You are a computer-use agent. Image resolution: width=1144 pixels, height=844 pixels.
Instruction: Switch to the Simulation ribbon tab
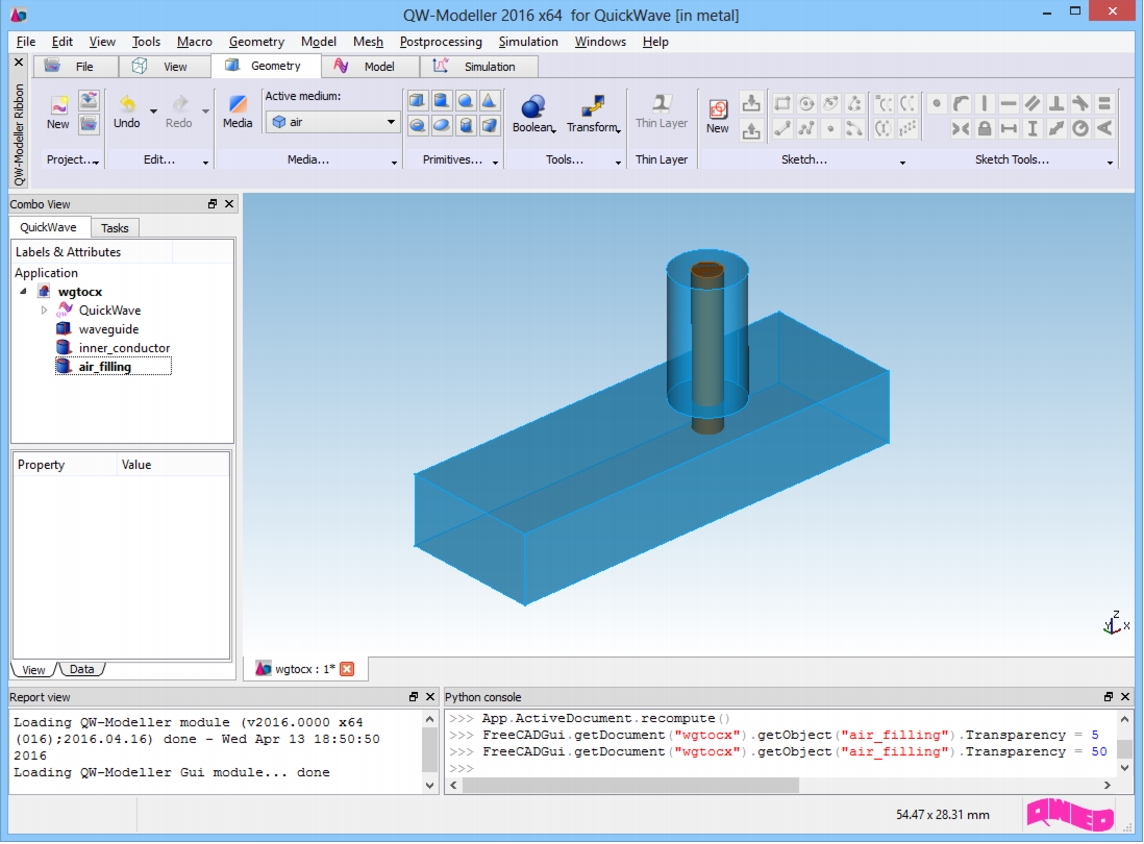tap(479, 66)
